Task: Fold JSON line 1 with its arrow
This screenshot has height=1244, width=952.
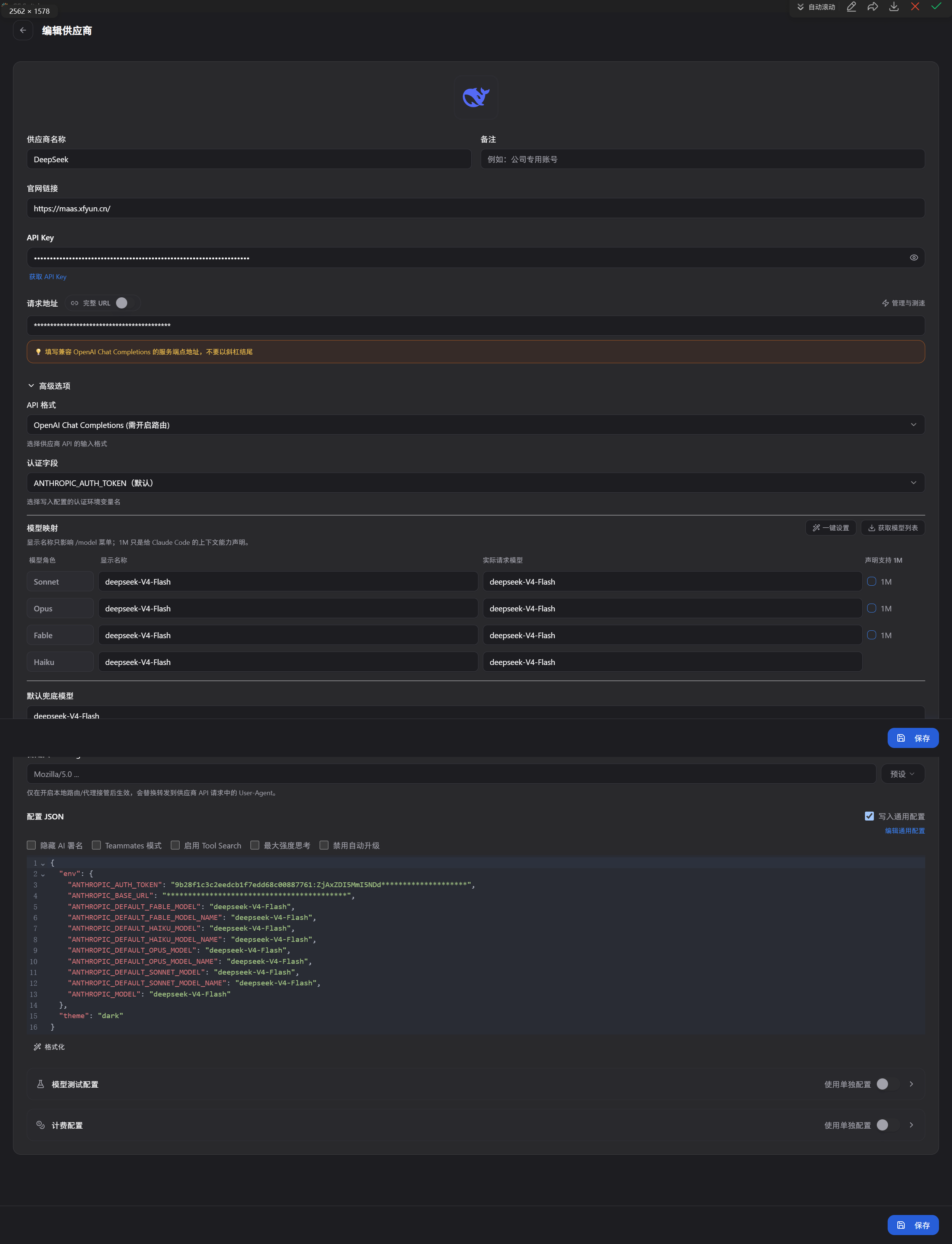Action: [42, 864]
